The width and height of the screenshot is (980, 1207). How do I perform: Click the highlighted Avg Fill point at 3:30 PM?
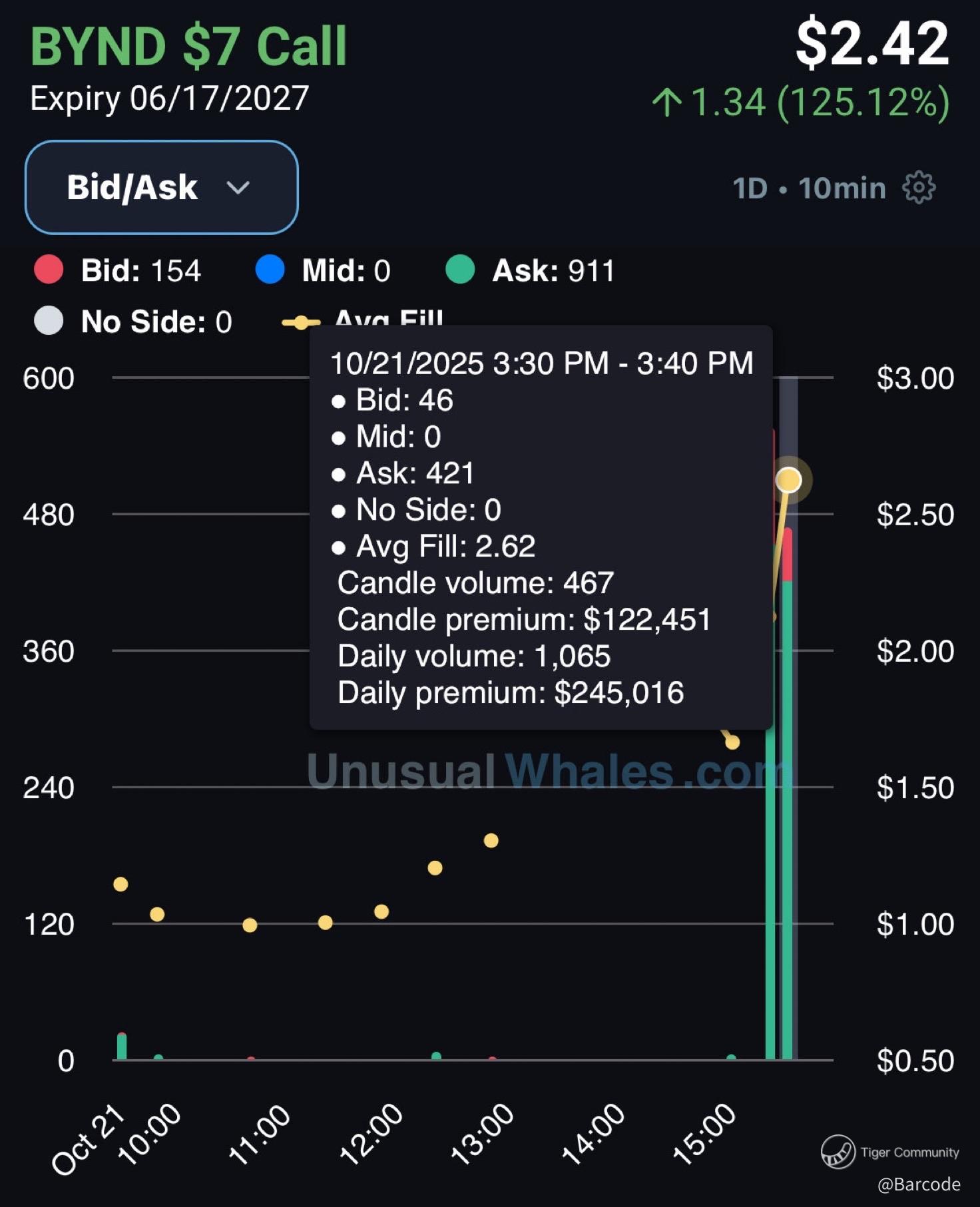pyautogui.click(x=789, y=480)
